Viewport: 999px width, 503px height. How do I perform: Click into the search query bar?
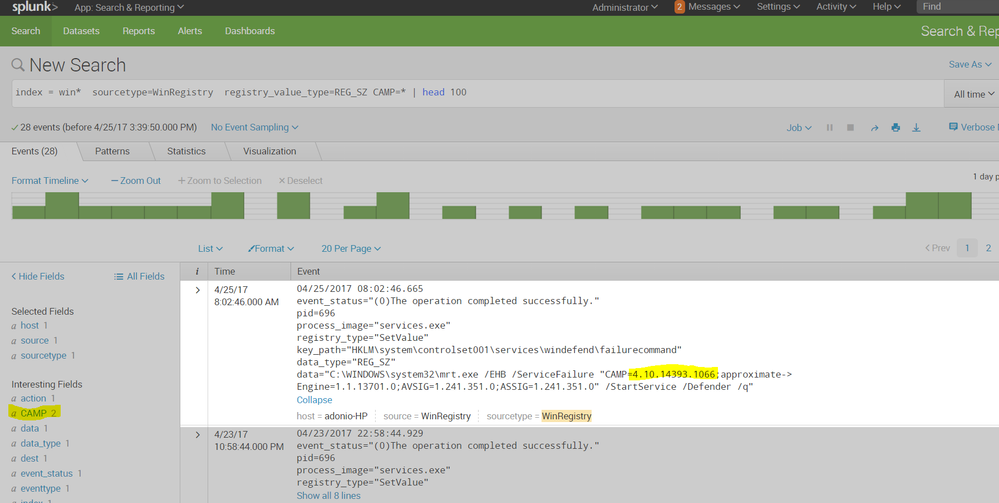pyautogui.click(x=477, y=93)
